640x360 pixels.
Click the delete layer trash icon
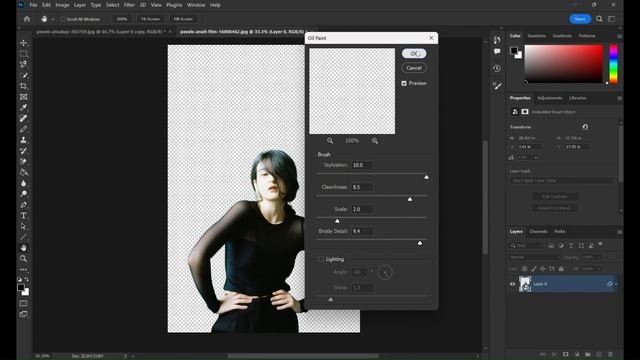(610, 354)
